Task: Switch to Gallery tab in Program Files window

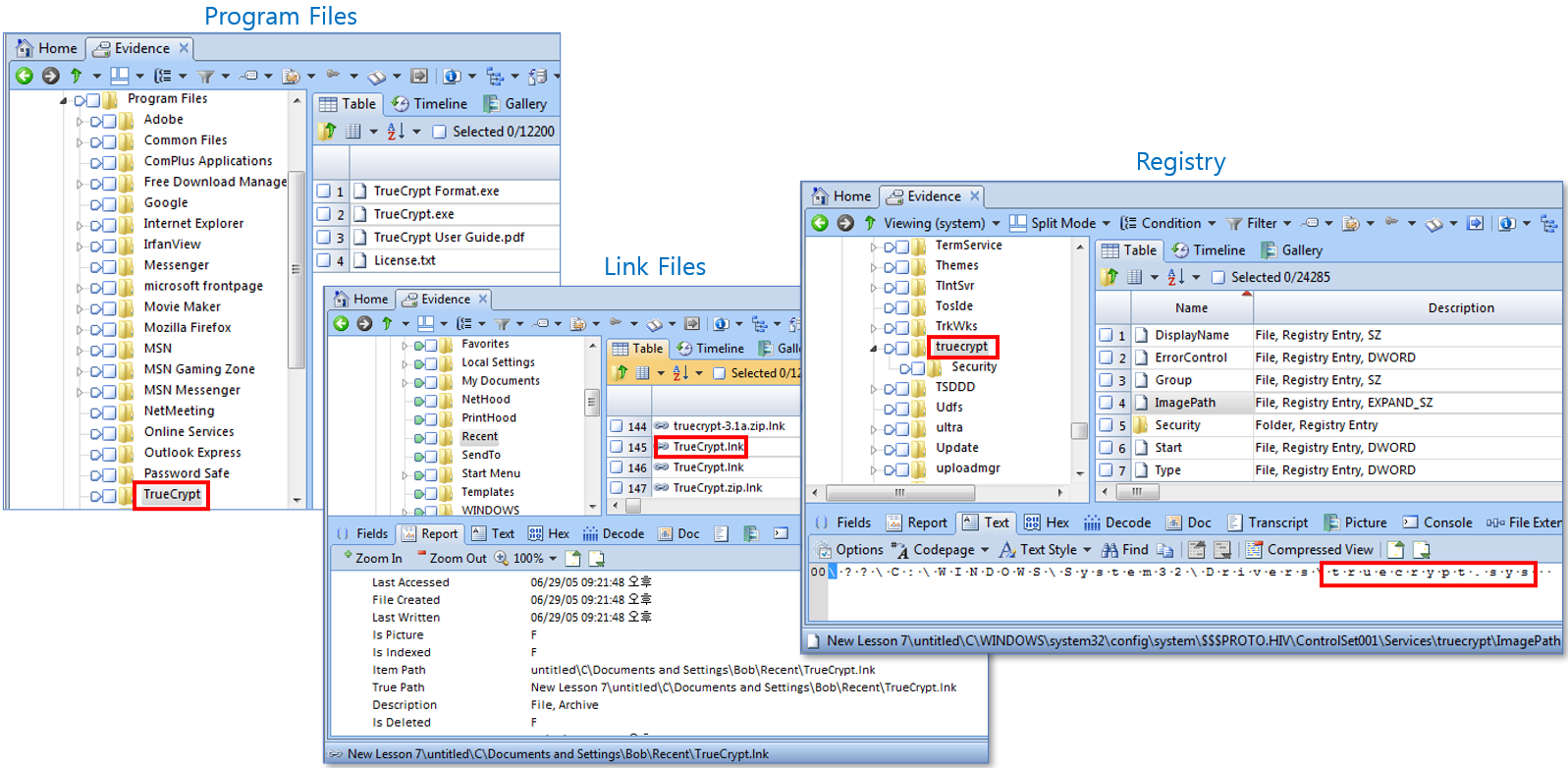Action: [514, 103]
